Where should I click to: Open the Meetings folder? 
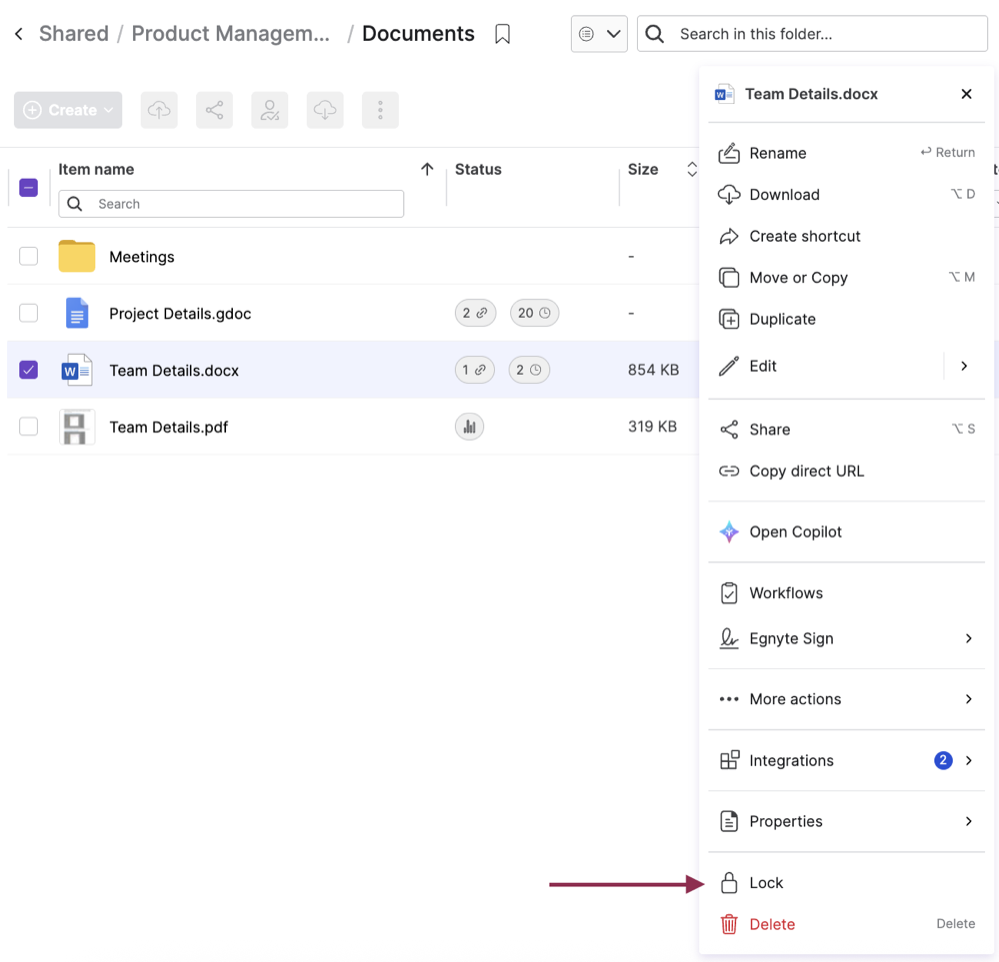tap(141, 257)
